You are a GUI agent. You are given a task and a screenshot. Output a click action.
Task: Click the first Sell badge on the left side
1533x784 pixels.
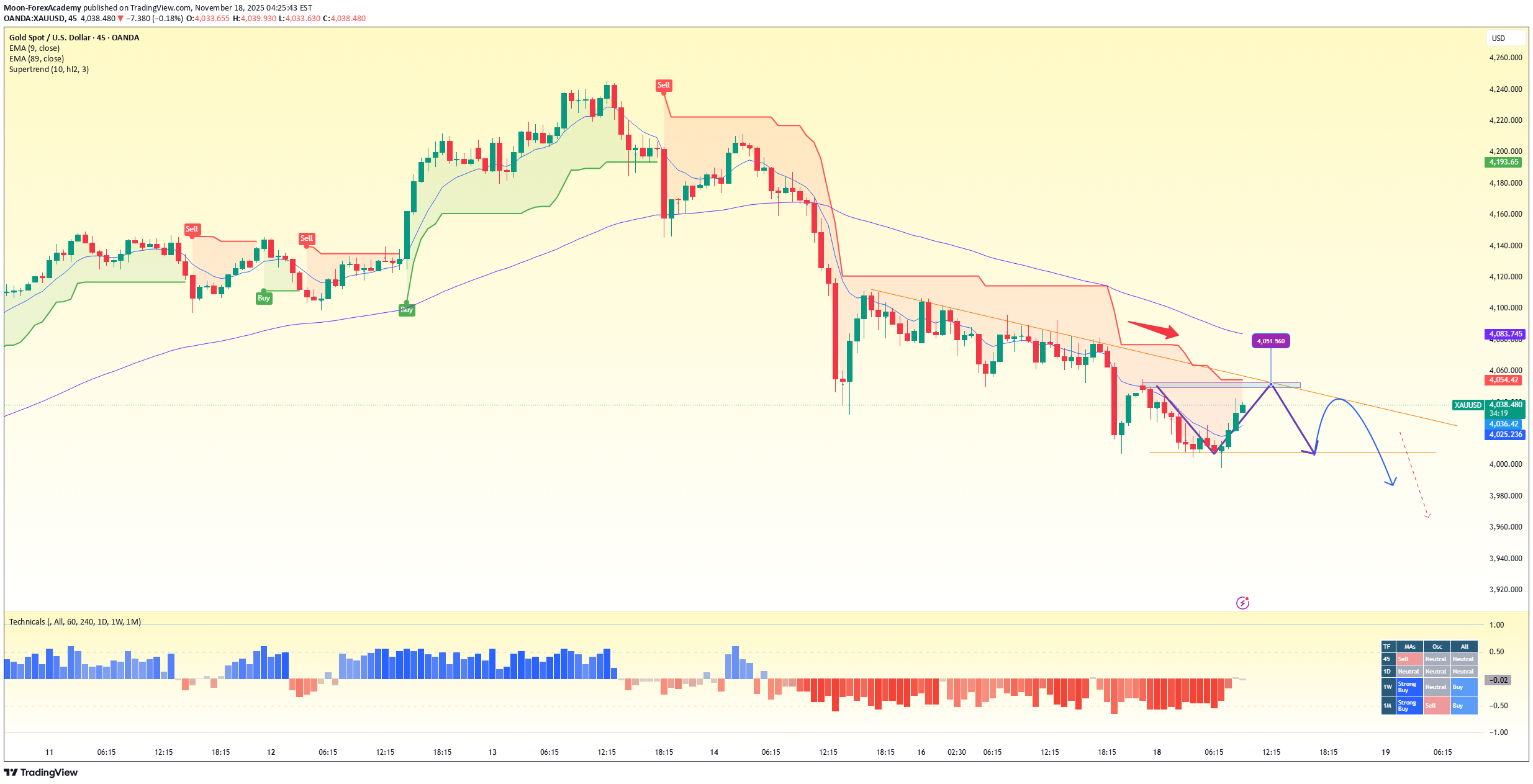192,228
